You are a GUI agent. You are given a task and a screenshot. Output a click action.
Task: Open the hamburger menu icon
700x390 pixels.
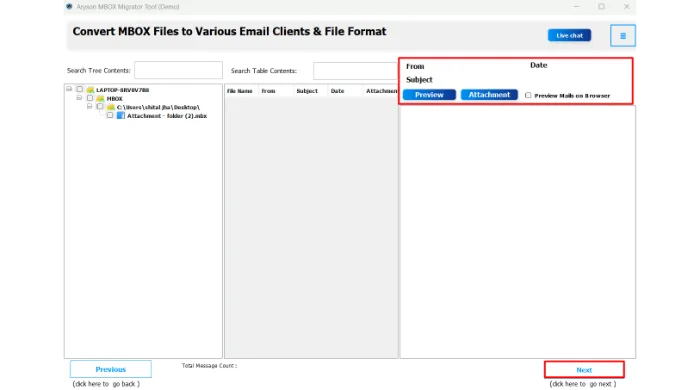point(623,36)
